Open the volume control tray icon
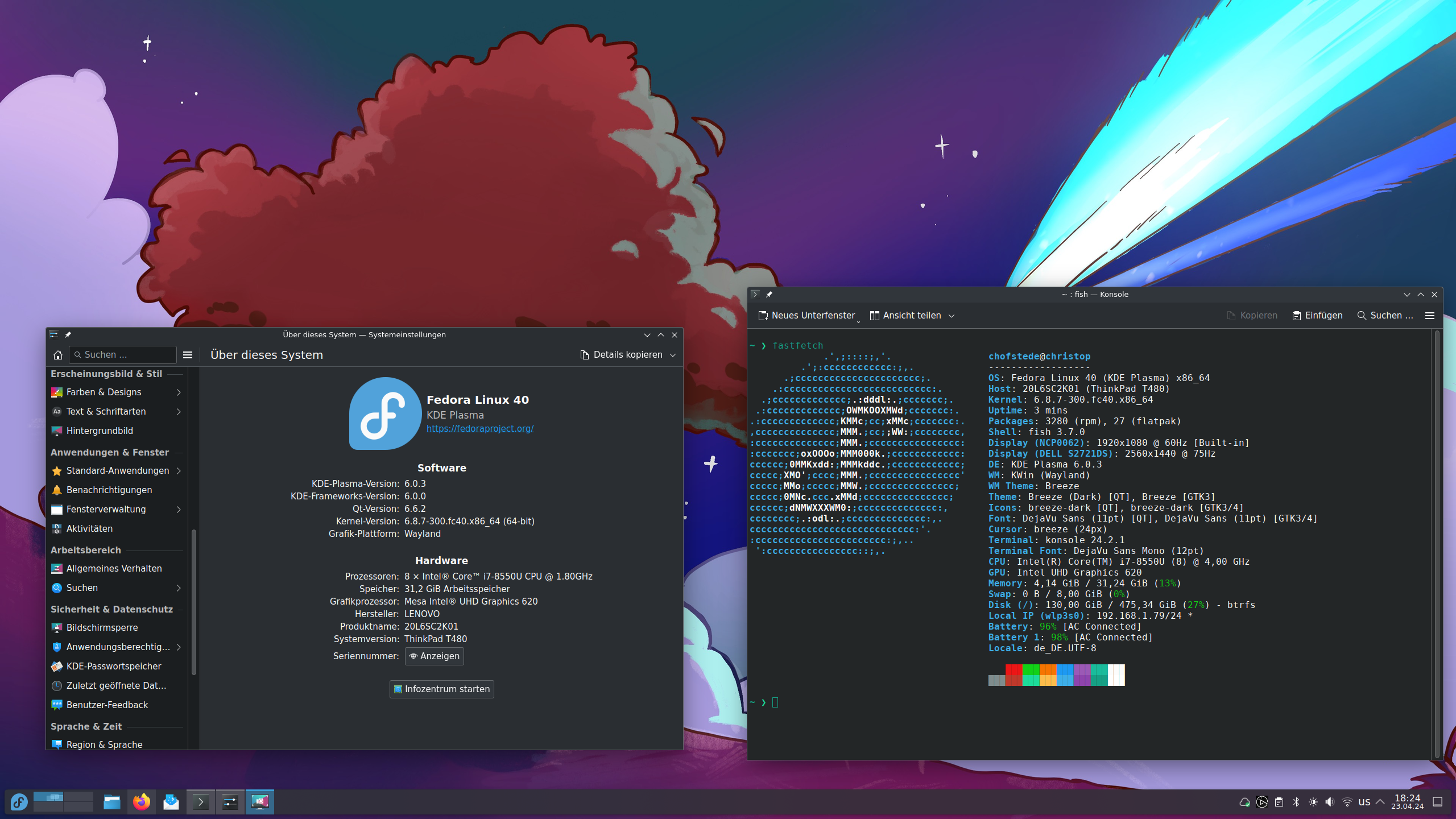 click(x=1330, y=802)
